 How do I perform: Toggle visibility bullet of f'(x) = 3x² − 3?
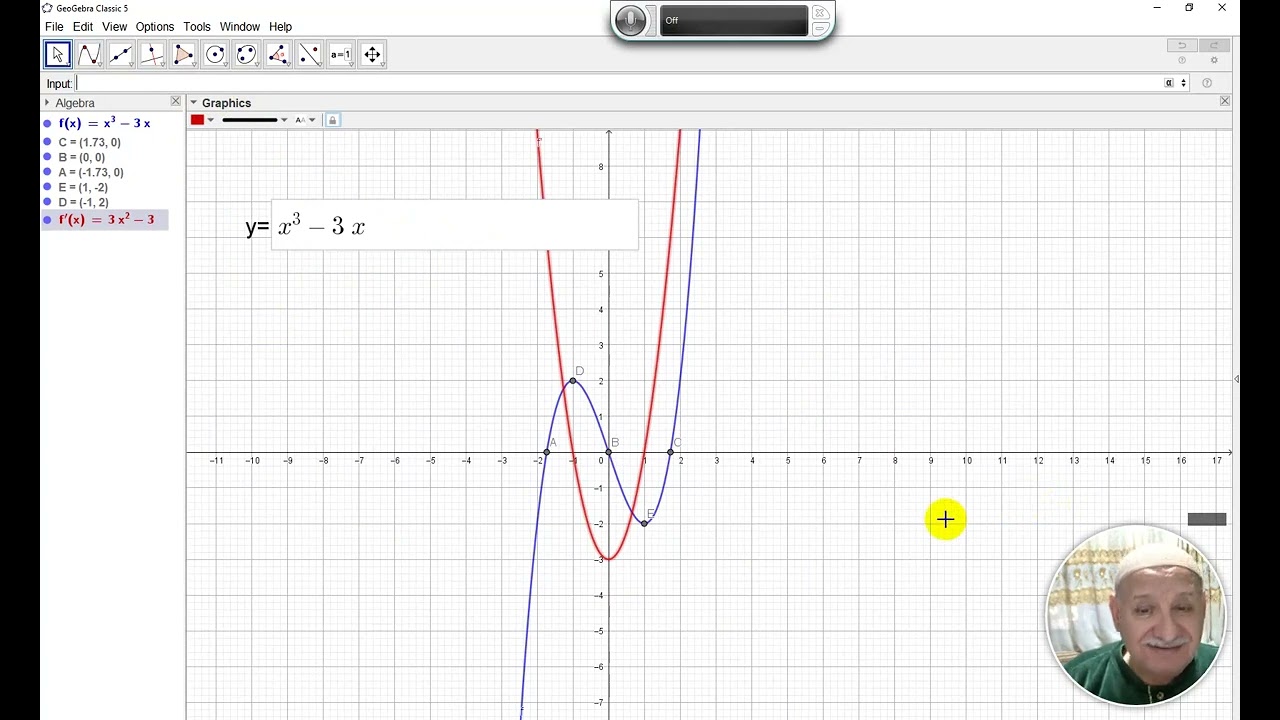[47, 219]
